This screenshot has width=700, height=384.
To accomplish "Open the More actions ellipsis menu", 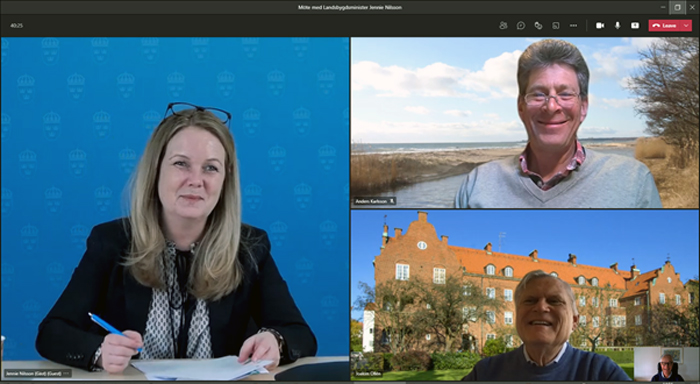I will point(574,25).
